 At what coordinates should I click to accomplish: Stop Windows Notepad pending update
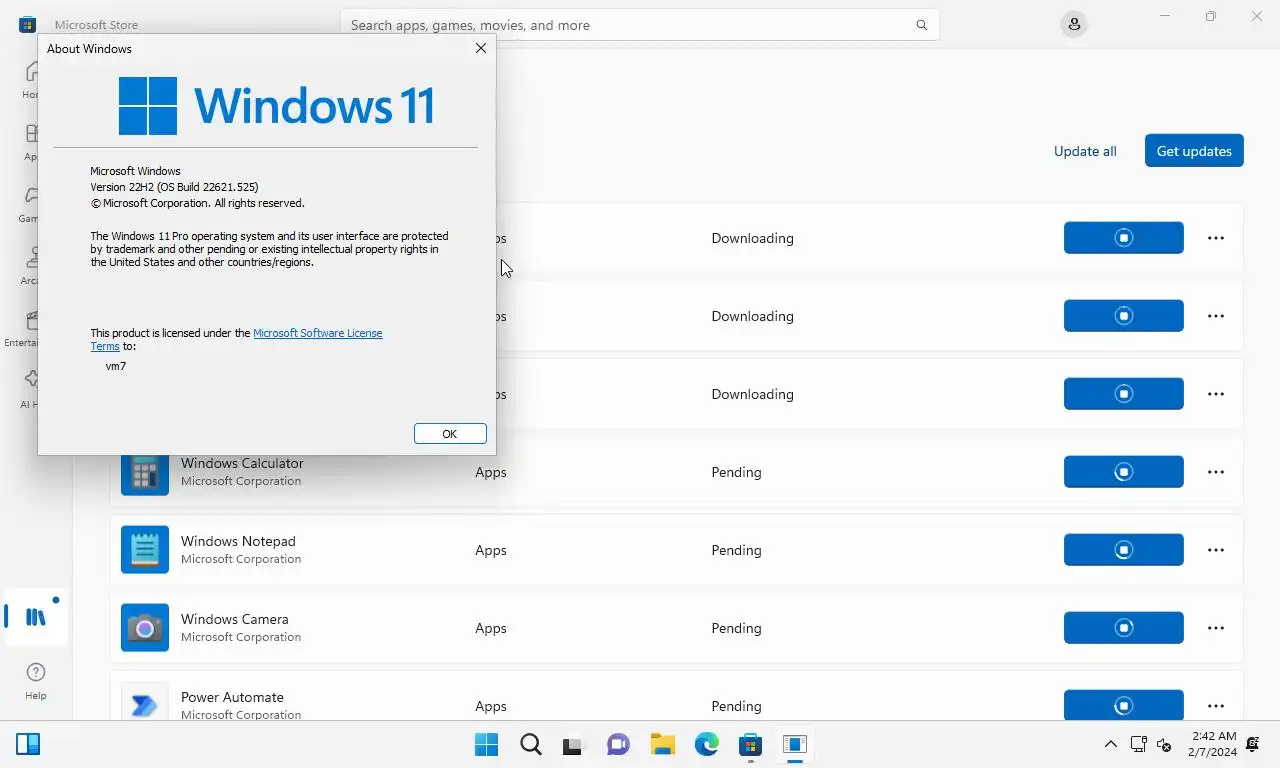(1124, 550)
